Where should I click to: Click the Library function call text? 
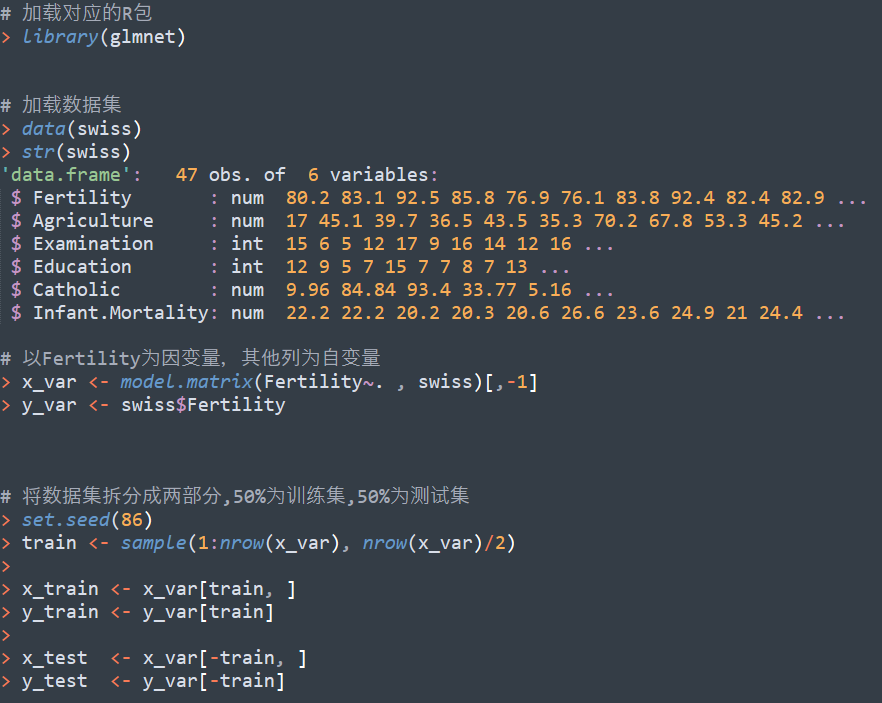60,36
